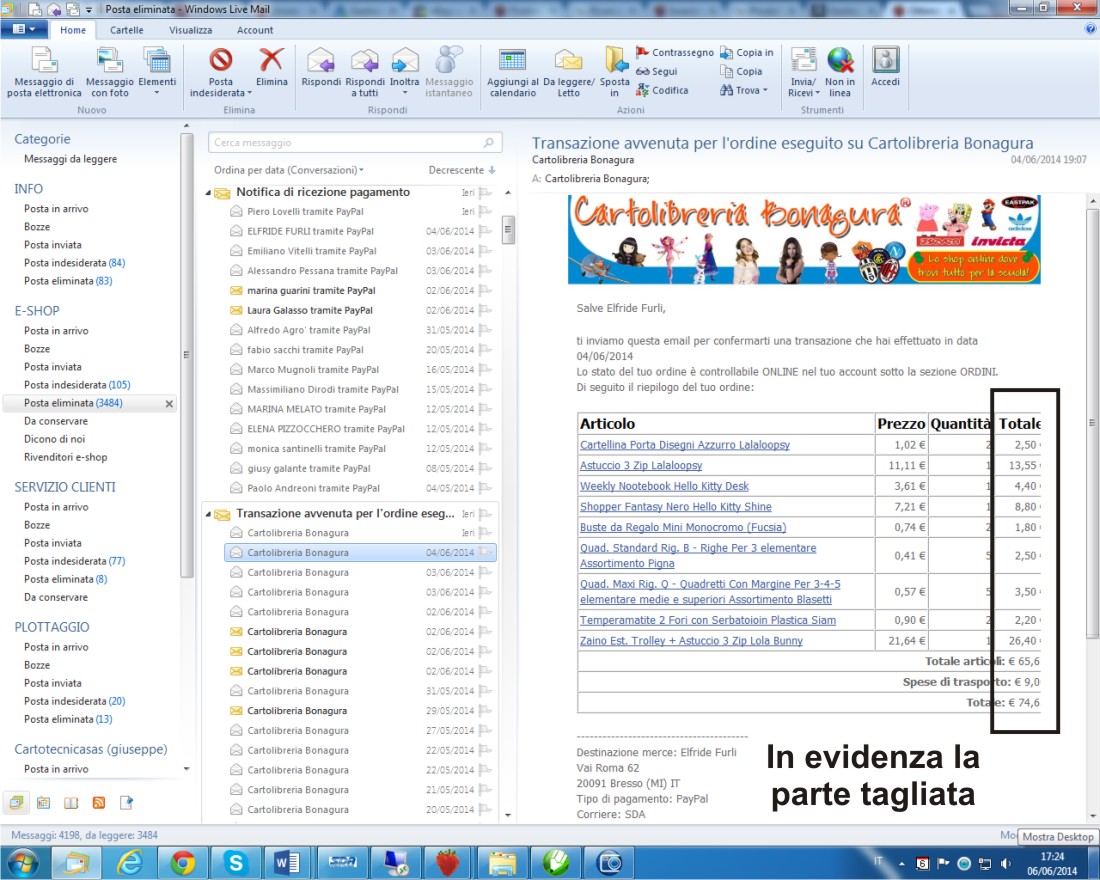Open the Rivenditori e-shop folder
The height and width of the screenshot is (880, 1100).
pos(65,458)
